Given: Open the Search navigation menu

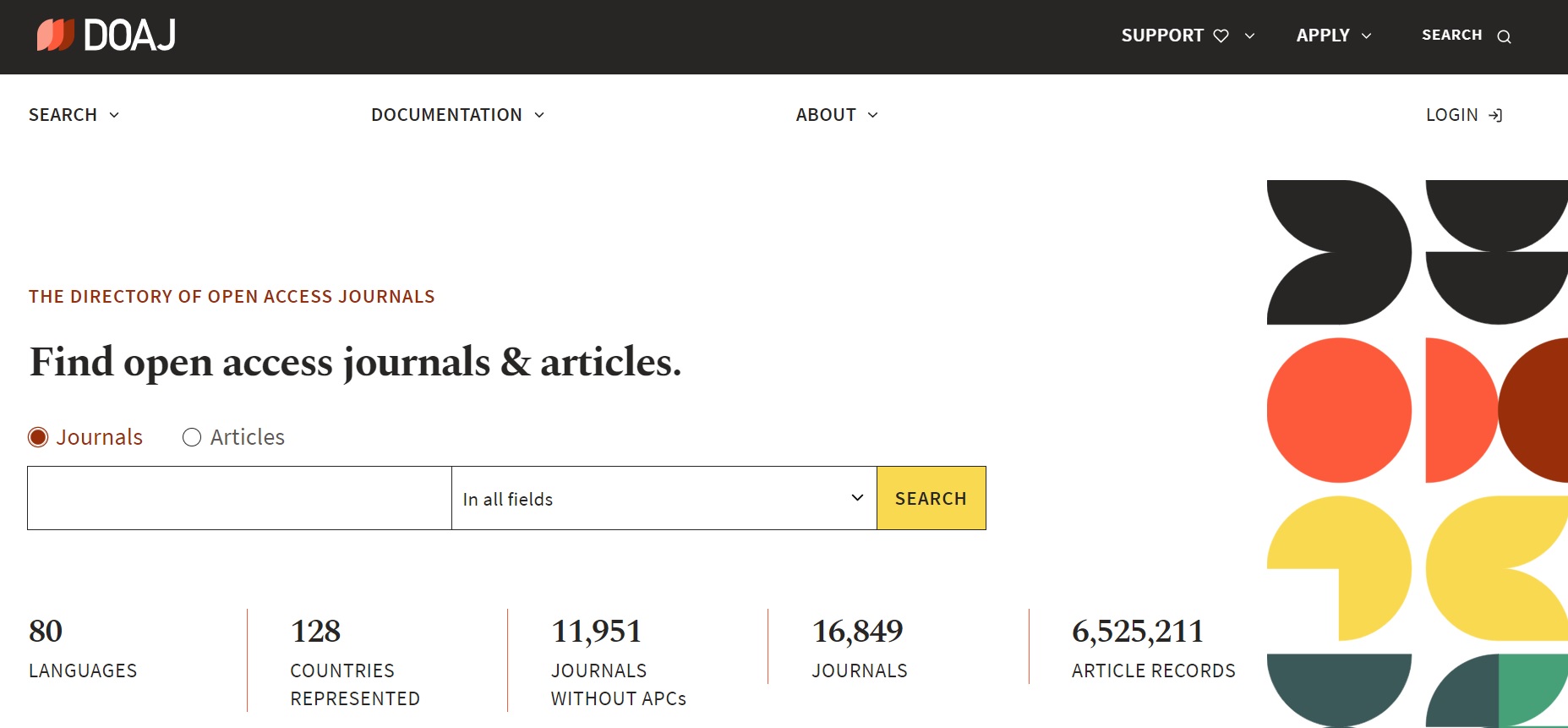Looking at the screenshot, I should [x=74, y=115].
